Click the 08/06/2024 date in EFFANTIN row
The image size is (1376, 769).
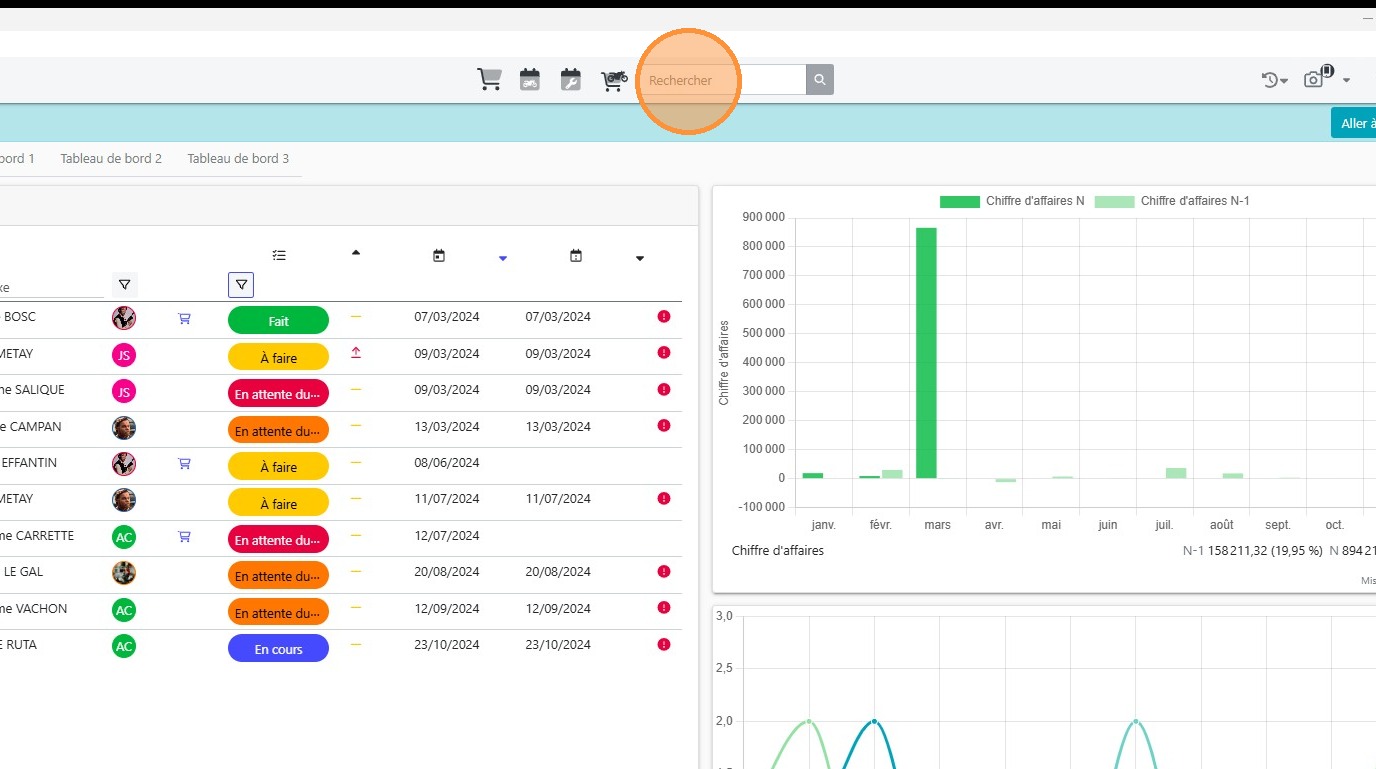(447, 462)
